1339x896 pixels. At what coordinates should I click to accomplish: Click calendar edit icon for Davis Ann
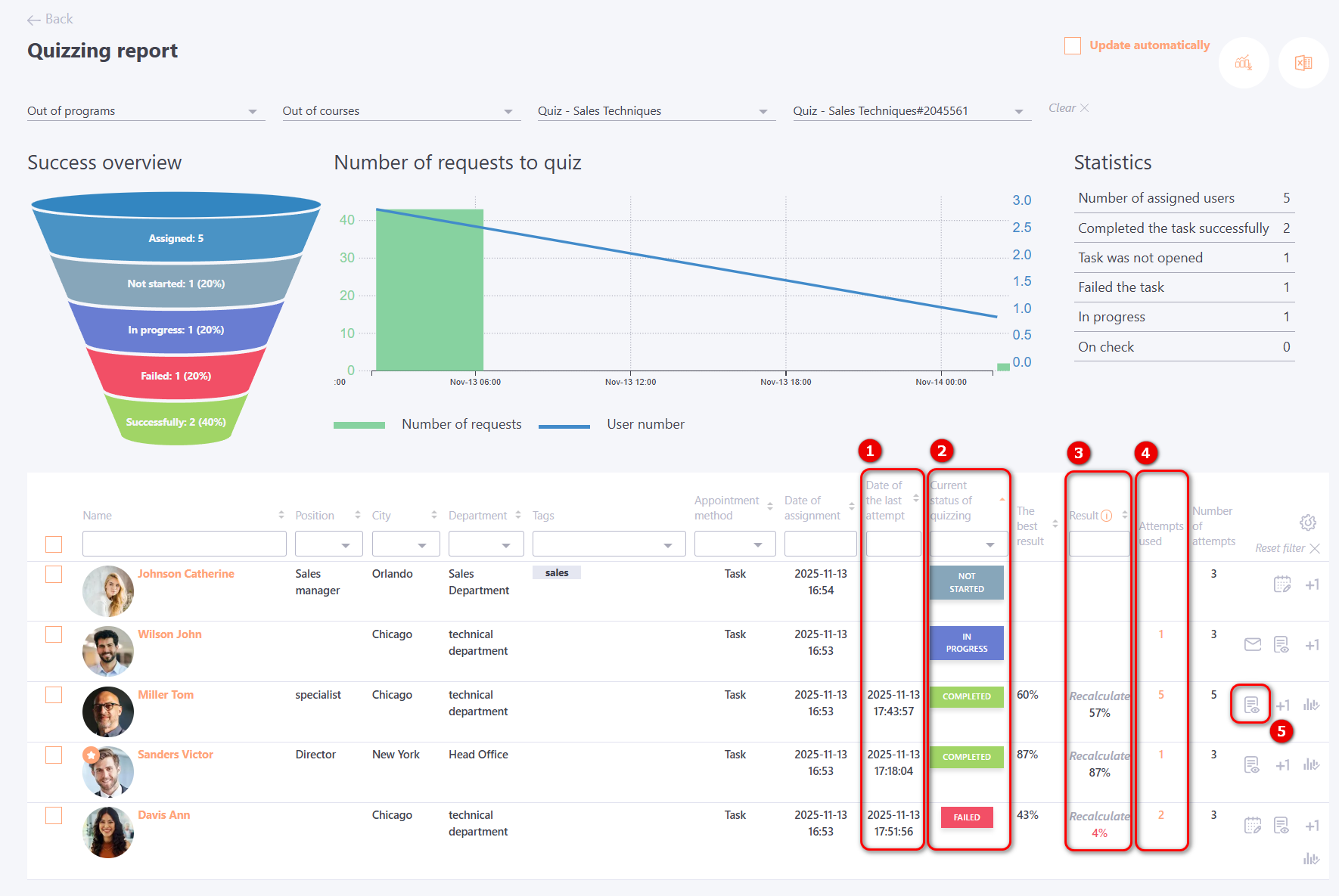[1252, 825]
